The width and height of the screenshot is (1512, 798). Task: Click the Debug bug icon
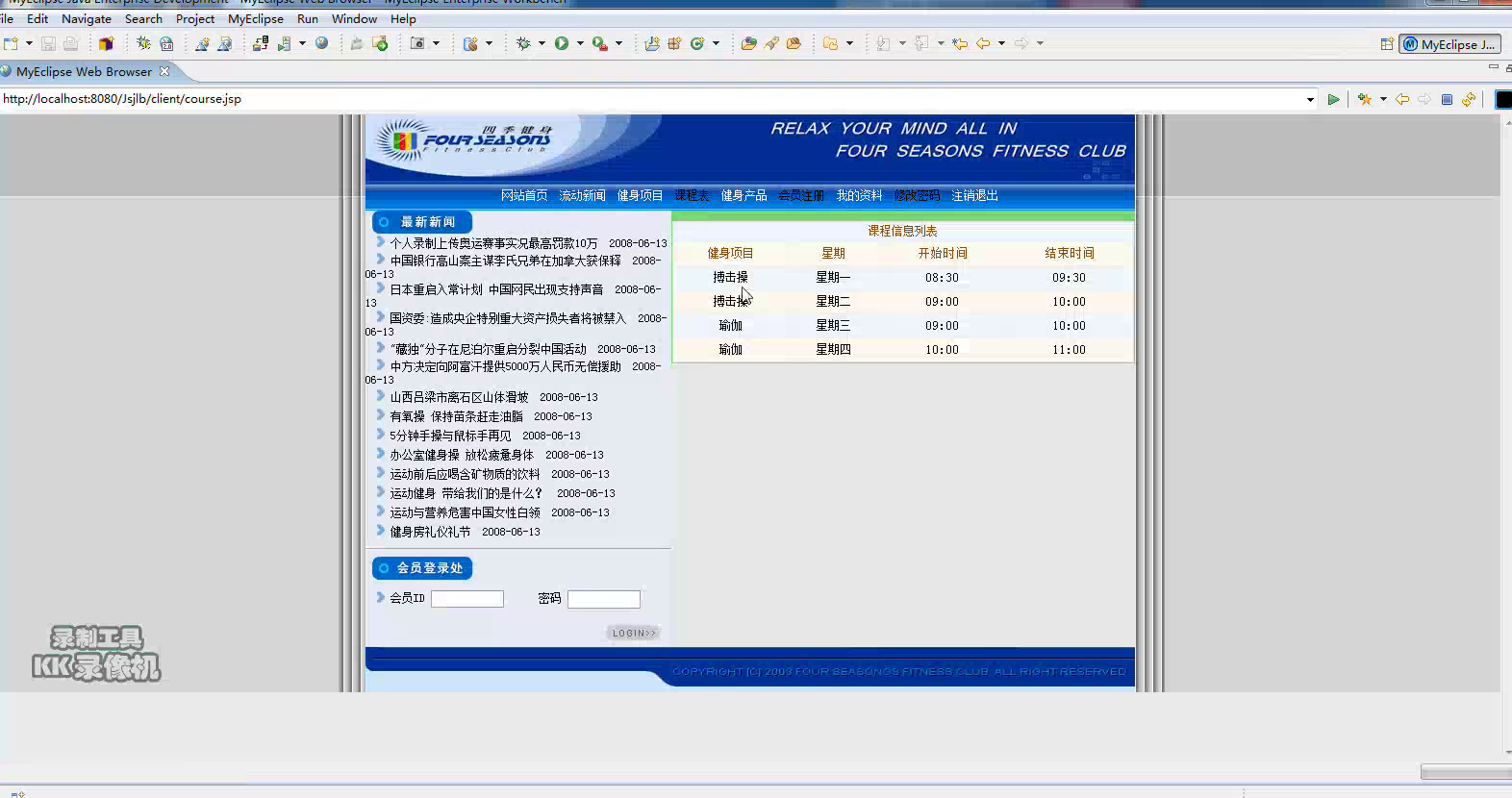(x=523, y=43)
